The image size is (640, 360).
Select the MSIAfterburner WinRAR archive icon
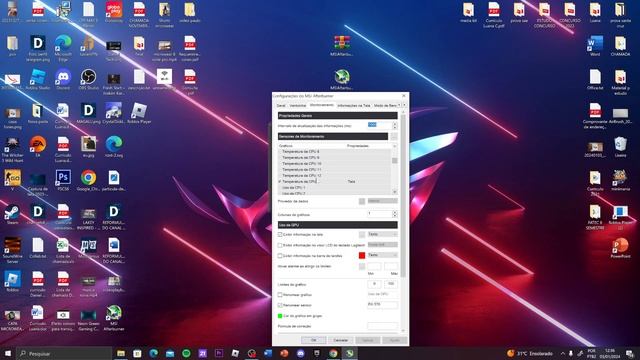[x=342, y=46]
